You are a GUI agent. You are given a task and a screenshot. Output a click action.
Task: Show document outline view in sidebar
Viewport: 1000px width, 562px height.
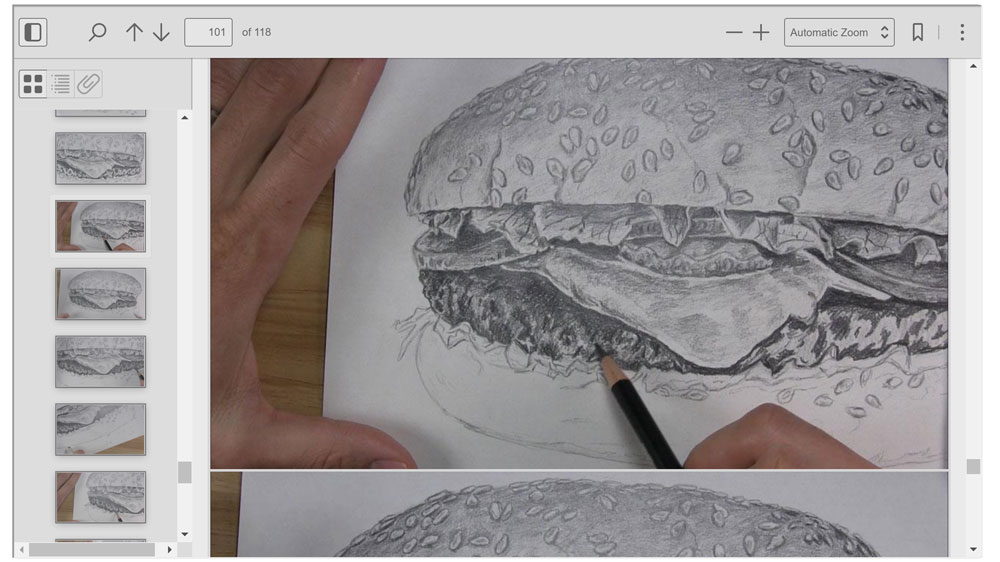(61, 84)
